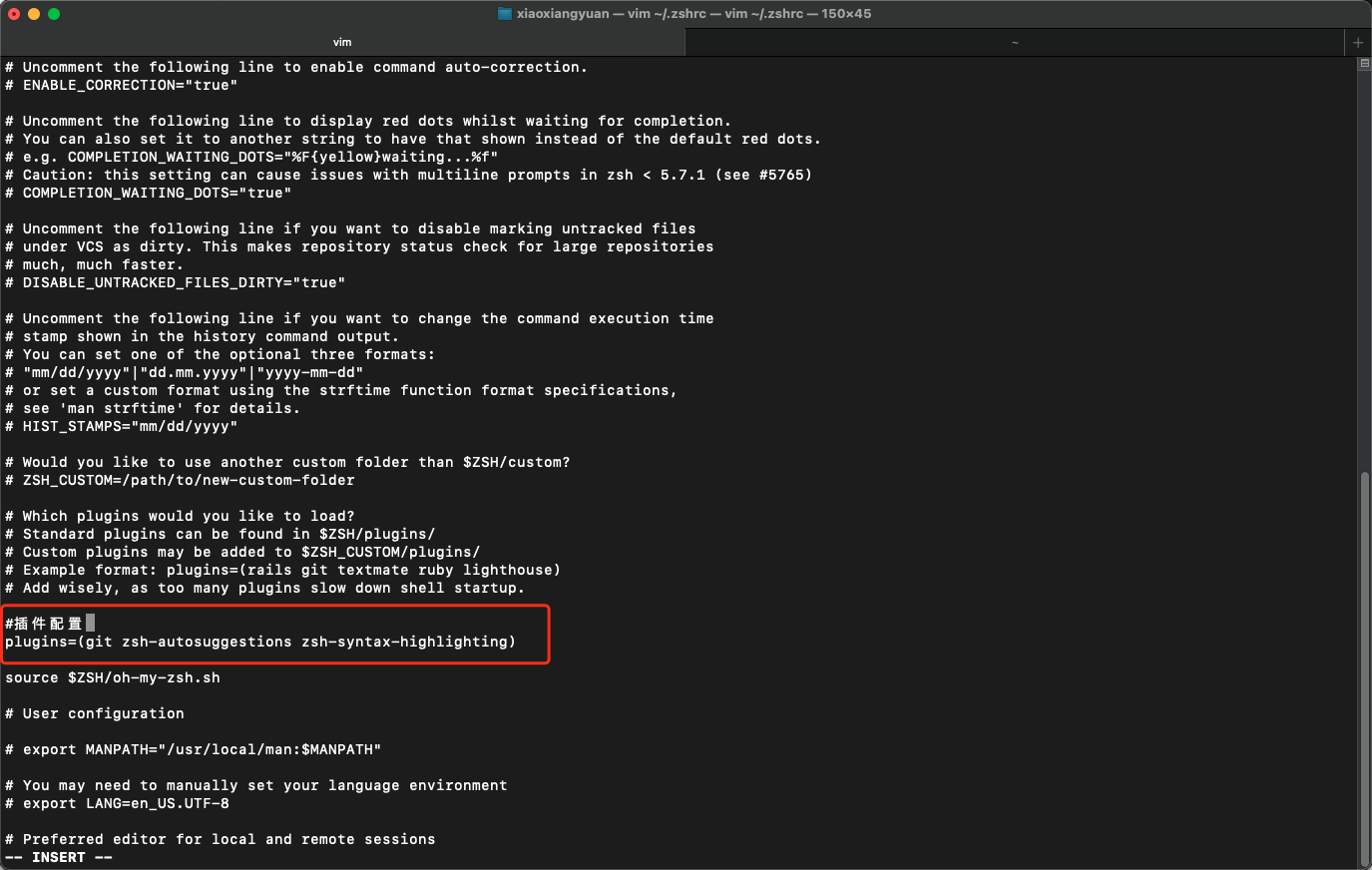Click 'Which plugins would you like to load?' line
This screenshot has height=870, width=1372.
[180, 516]
